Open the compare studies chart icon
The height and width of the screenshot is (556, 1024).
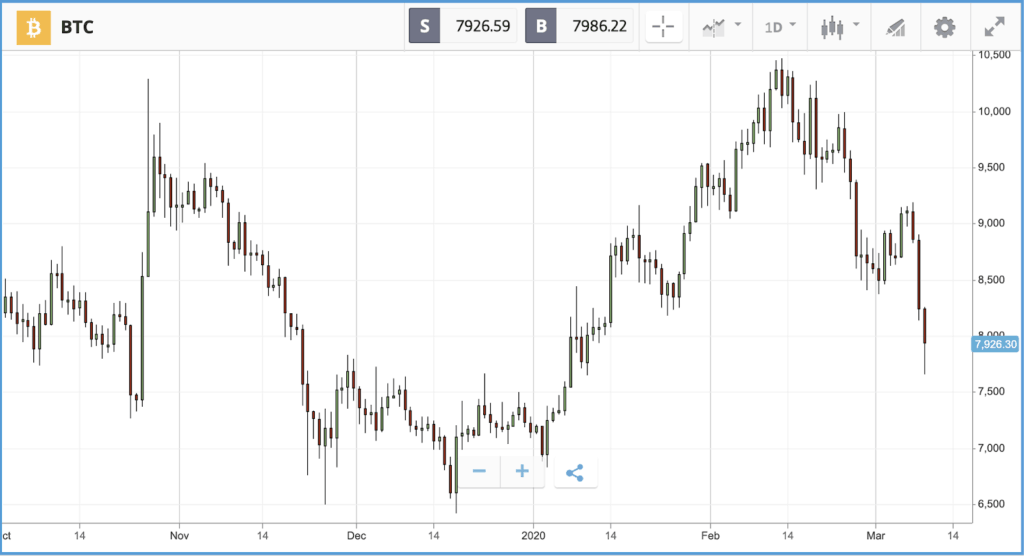(713, 27)
